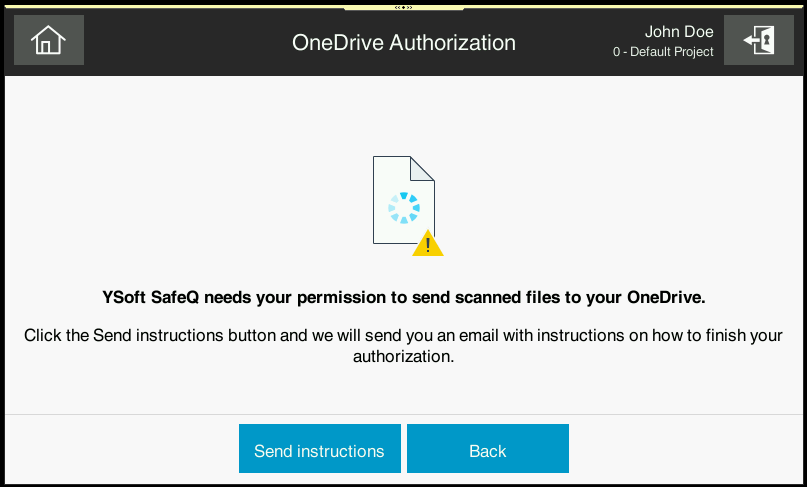The height and width of the screenshot is (487, 807).
Task: Click the paragraph about emailed instructions
Action: coord(403,345)
